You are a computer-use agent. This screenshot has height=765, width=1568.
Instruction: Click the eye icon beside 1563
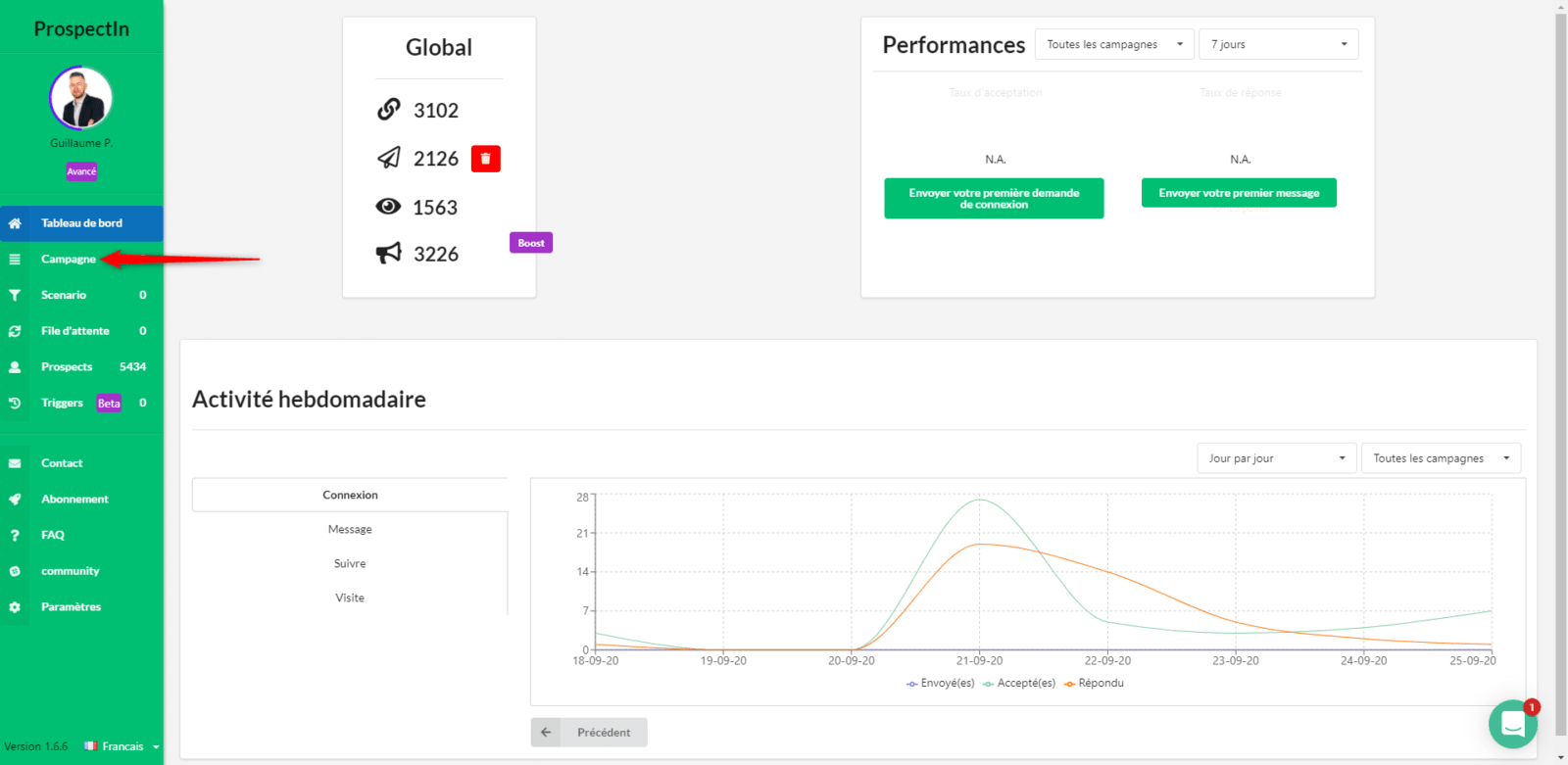(389, 206)
